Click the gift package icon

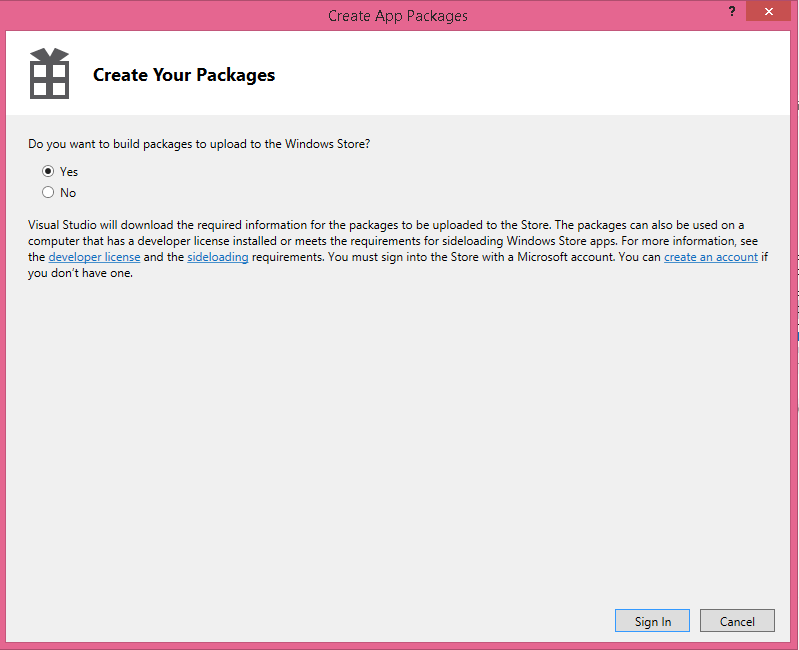[x=49, y=73]
